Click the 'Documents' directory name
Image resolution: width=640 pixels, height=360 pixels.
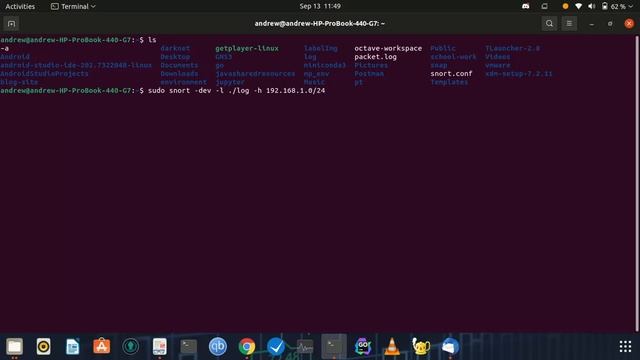(179, 65)
